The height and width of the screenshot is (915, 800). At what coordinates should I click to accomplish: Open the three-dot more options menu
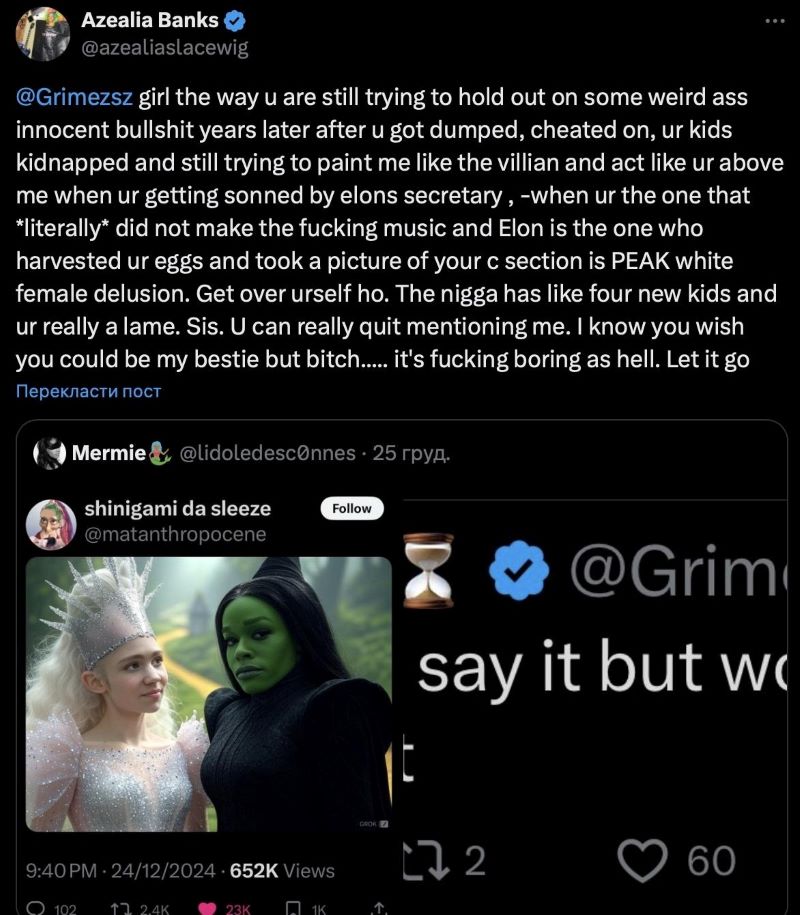tap(774, 21)
